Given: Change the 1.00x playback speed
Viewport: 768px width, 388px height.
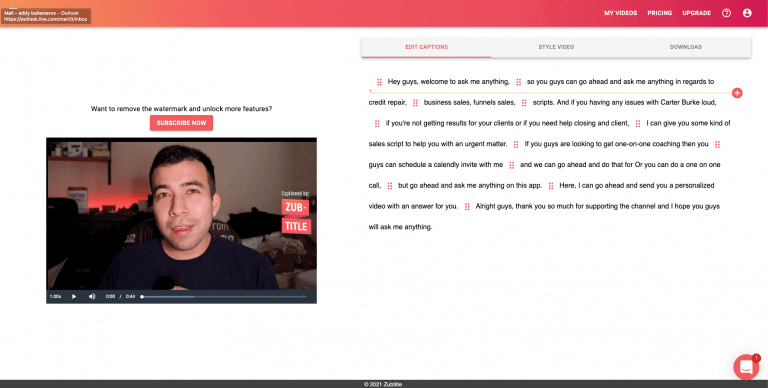Looking at the screenshot, I should coord(55,296).
